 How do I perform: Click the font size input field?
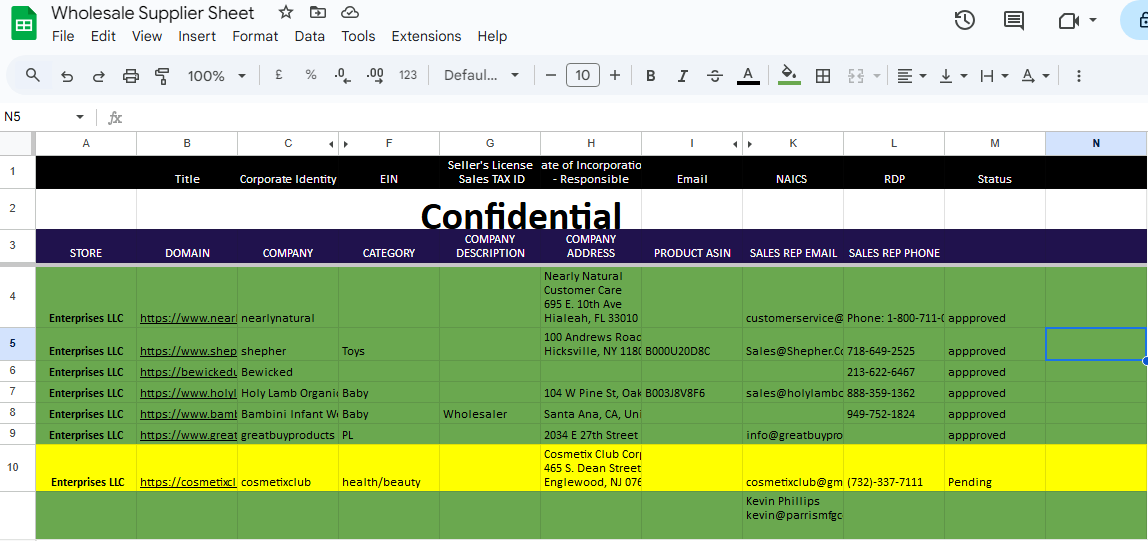click(583, 75)
